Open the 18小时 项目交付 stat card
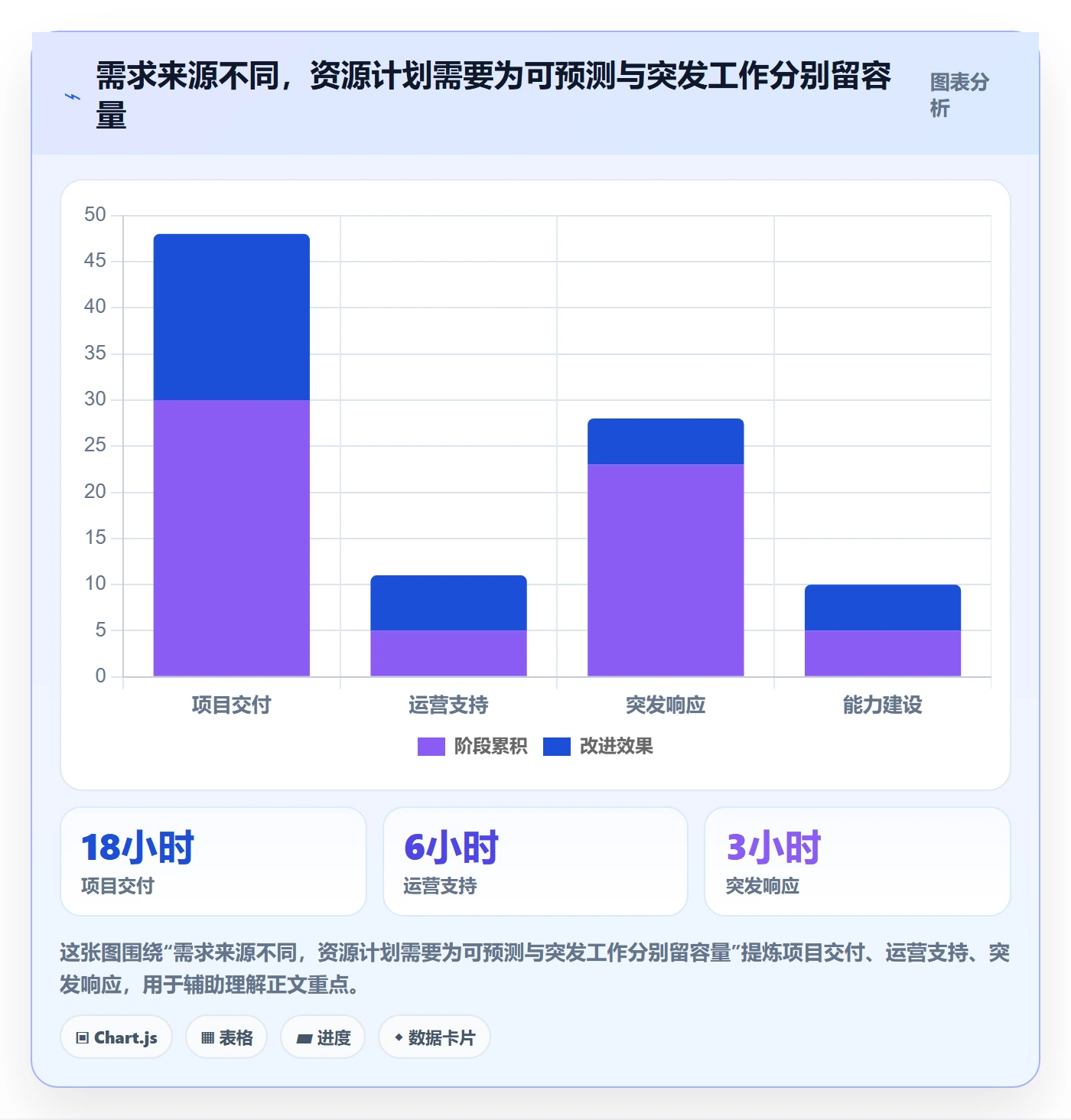 pos(213,861)
